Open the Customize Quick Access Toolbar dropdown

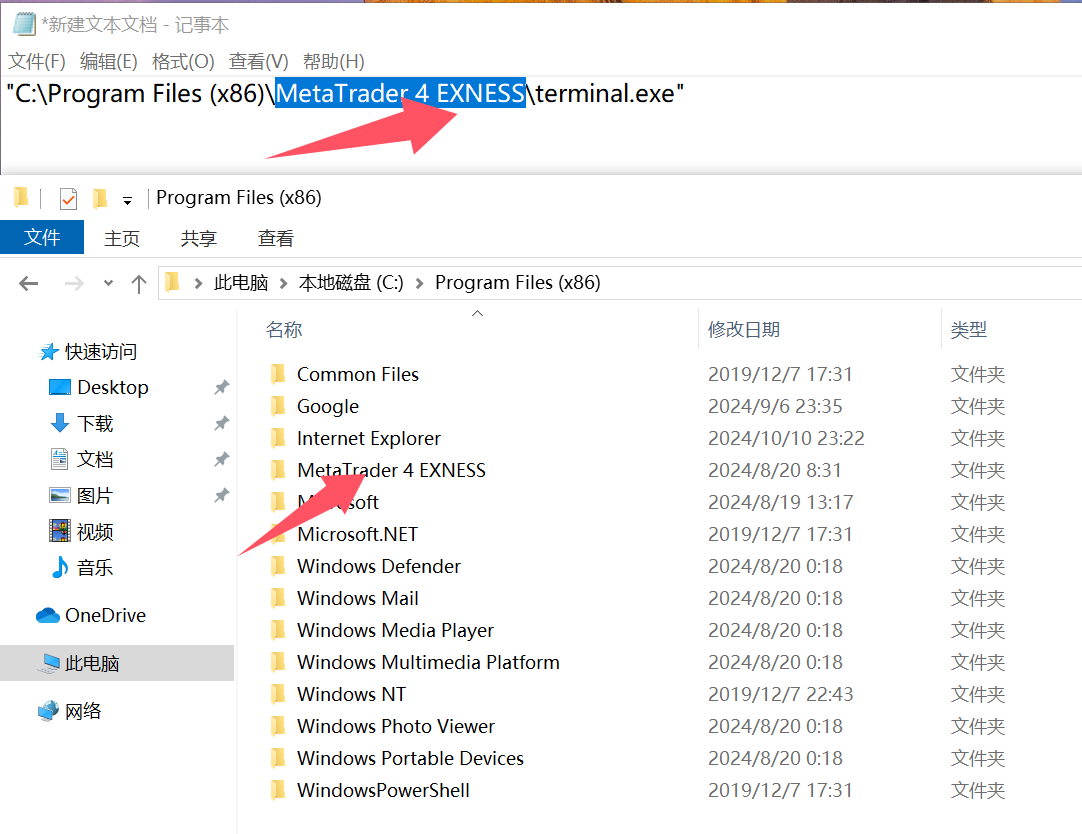point(127,201)
